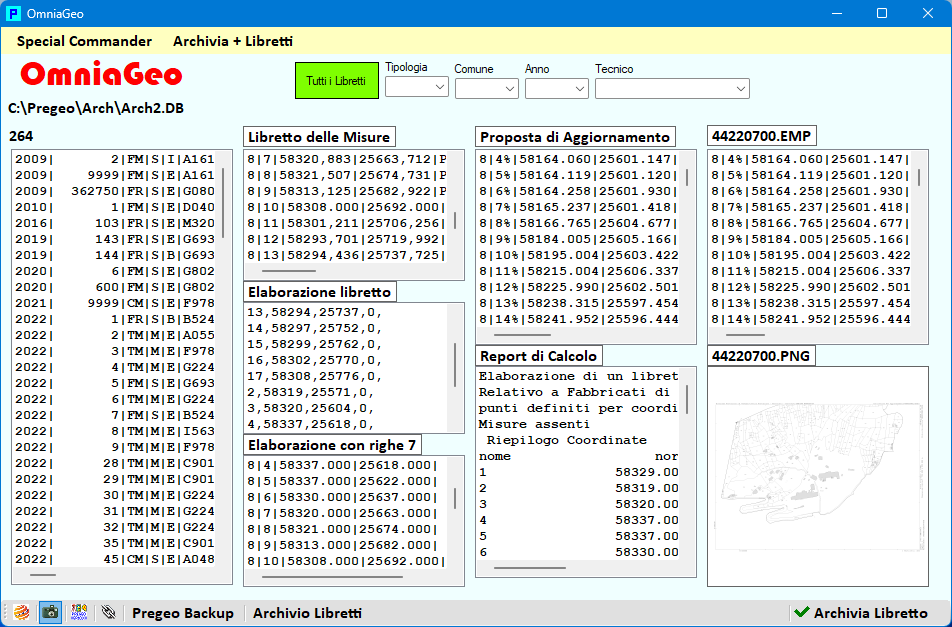The image size is (952, 627).
Task: Select row 2016| 103|FR|S|E|M320
Action: 115,223
